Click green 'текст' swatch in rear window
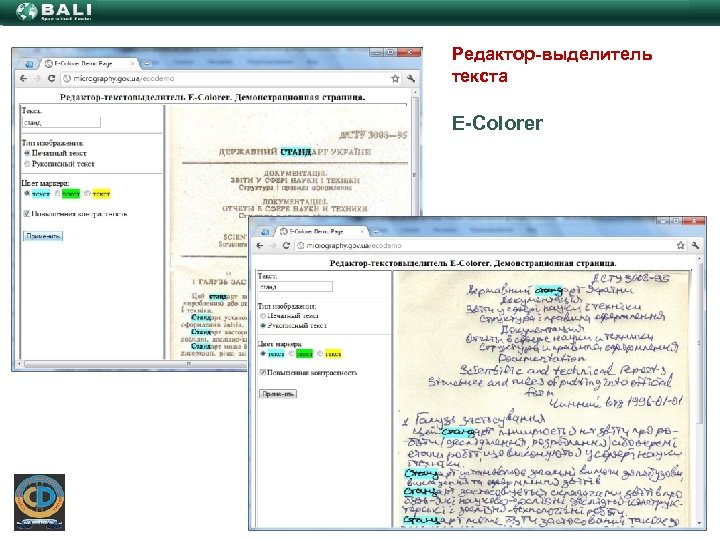The width and height of the screenshot is (720, 540). click(71, 194)
